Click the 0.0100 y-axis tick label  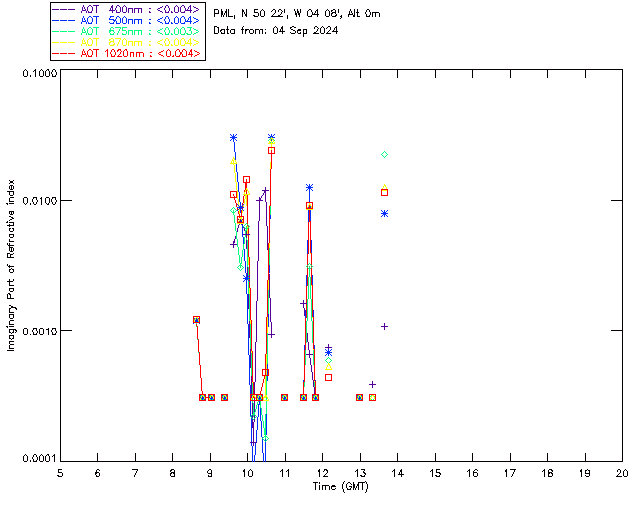click(x=39, y=201)
